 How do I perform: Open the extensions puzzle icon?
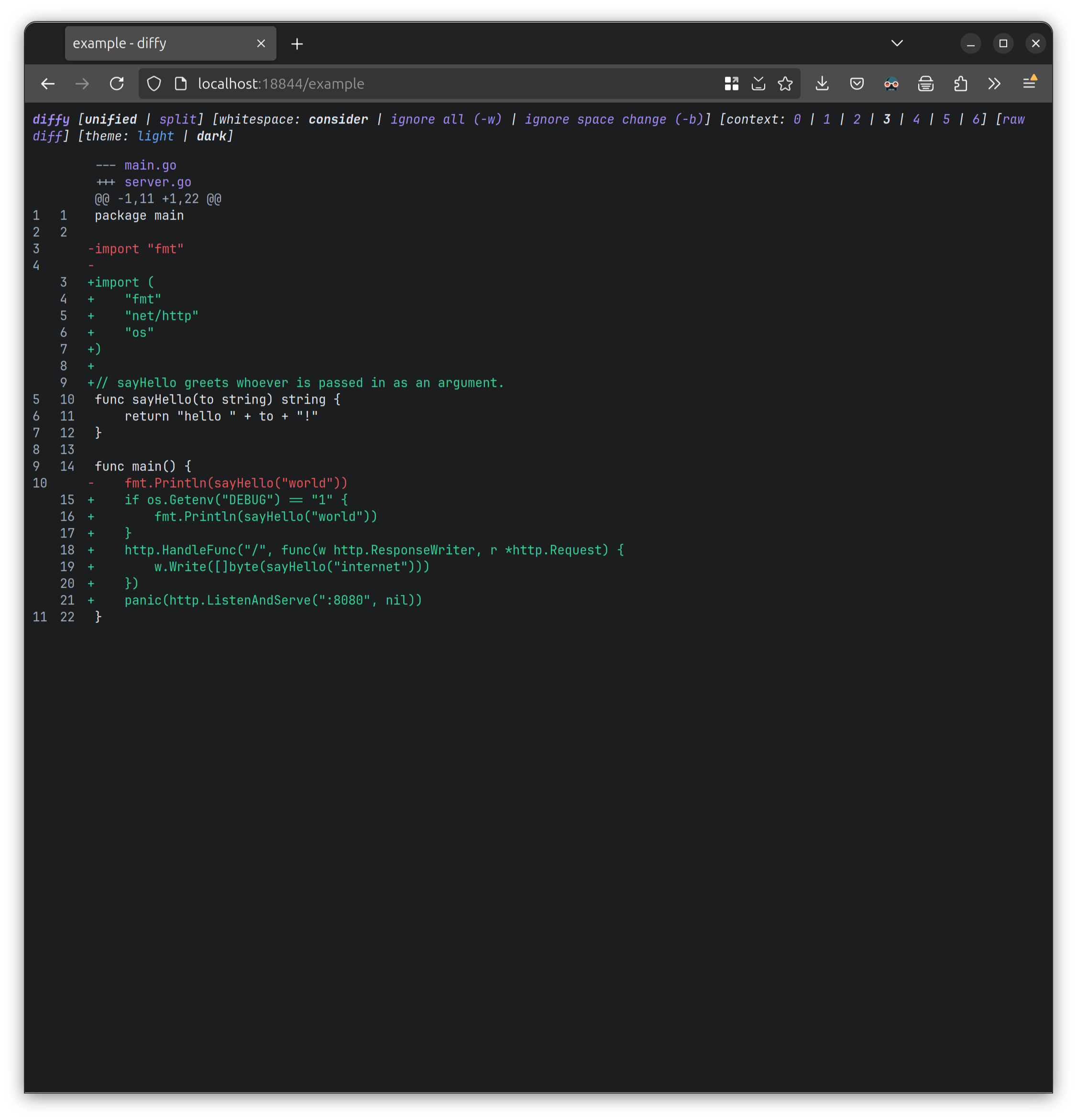[x=960, y=84]
